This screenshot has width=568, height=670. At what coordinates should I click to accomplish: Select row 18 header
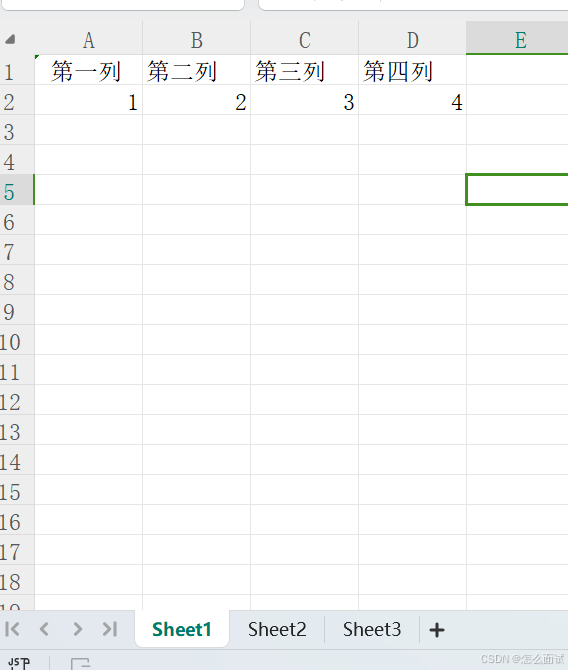point(17,580)
